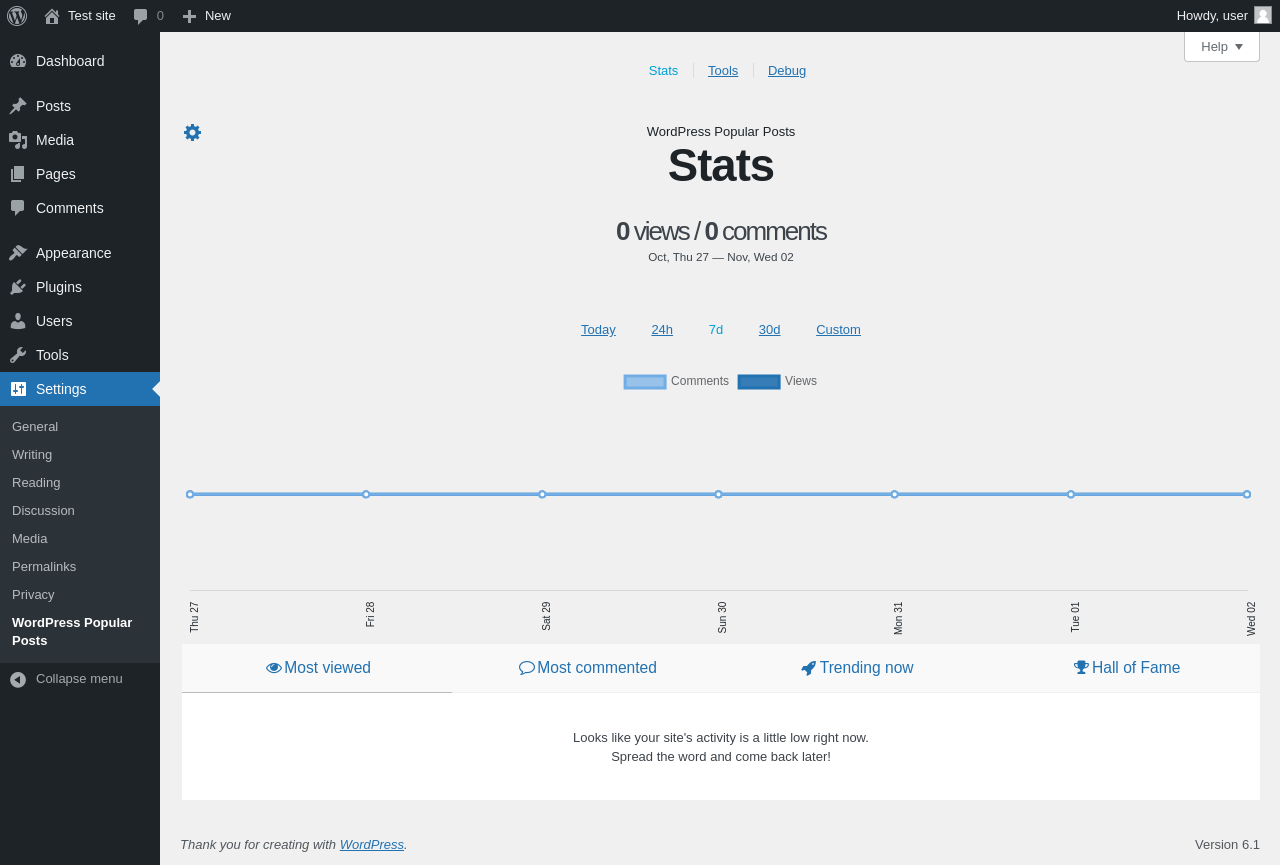
Task: Click the "Version 6.1" footer text
Action: coord(1227,845)
